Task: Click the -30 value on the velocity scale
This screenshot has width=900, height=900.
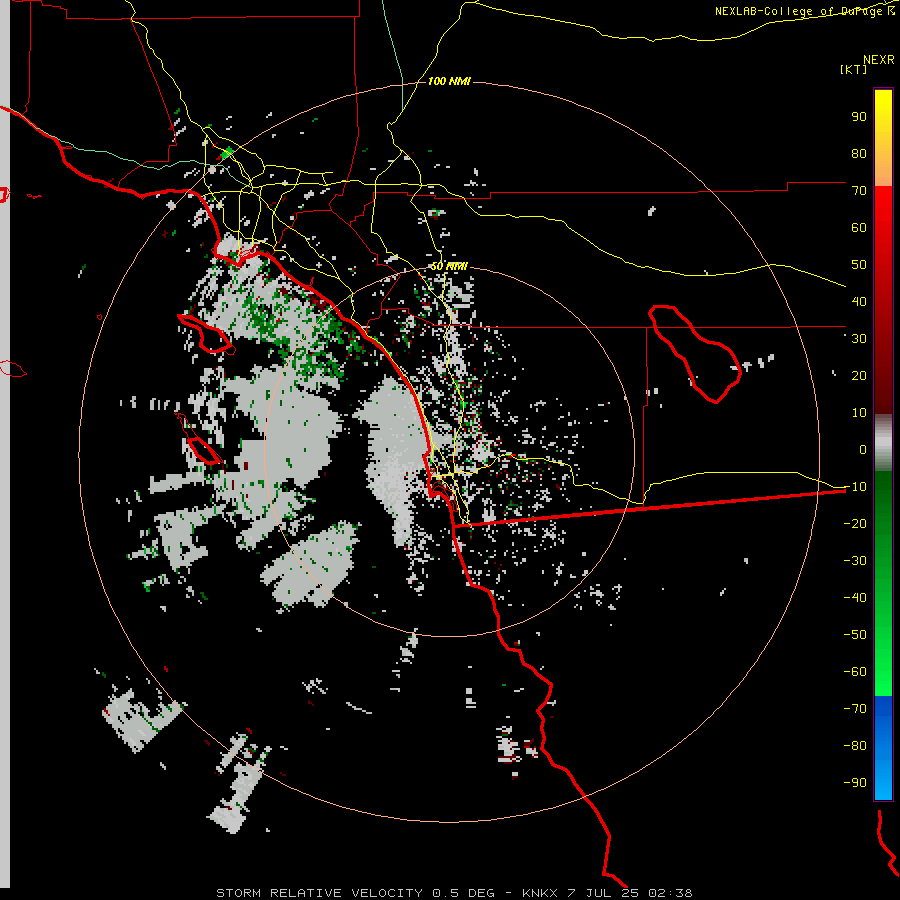Action: tap(855, 560)
